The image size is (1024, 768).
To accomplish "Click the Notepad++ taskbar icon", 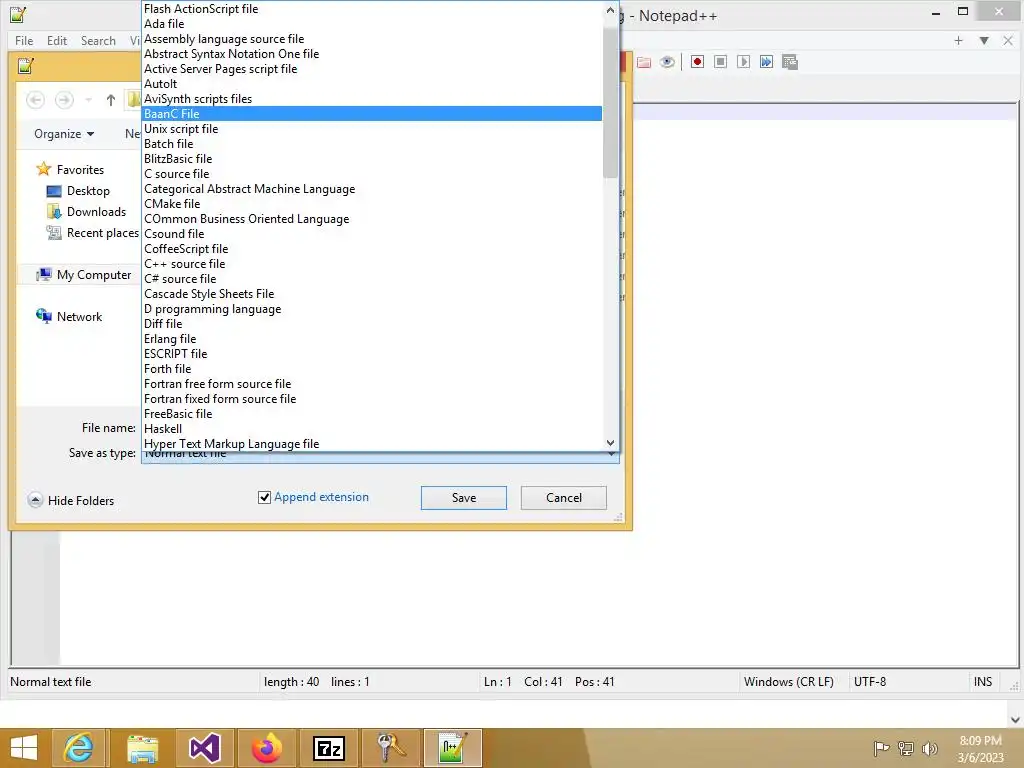I will pyautogui.click(x=453, y=748).
